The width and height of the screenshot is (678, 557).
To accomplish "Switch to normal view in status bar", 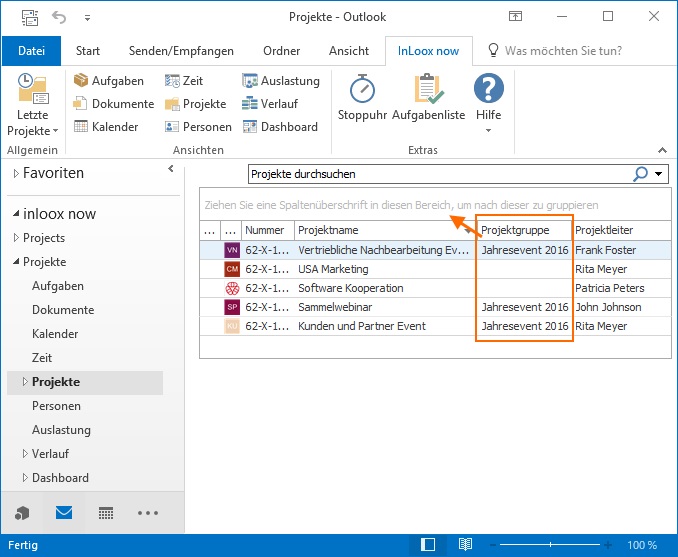I will pyautogui.click(x=428, y=545).
